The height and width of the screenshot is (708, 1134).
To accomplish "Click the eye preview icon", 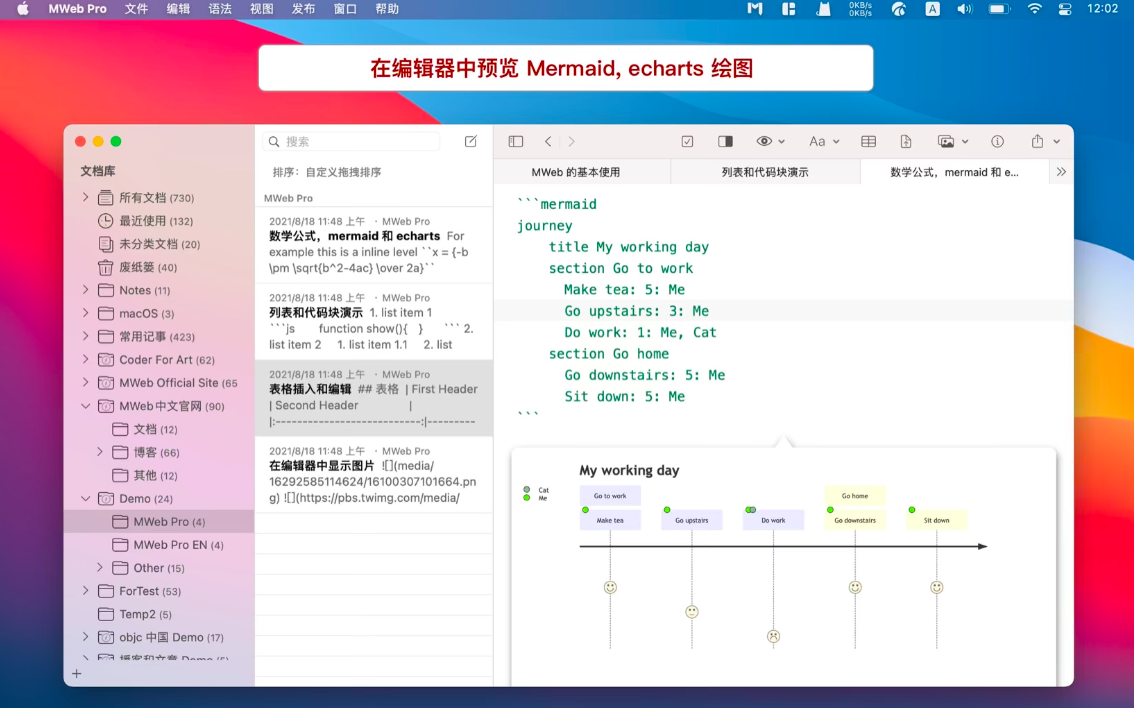I will click(764, 141).
